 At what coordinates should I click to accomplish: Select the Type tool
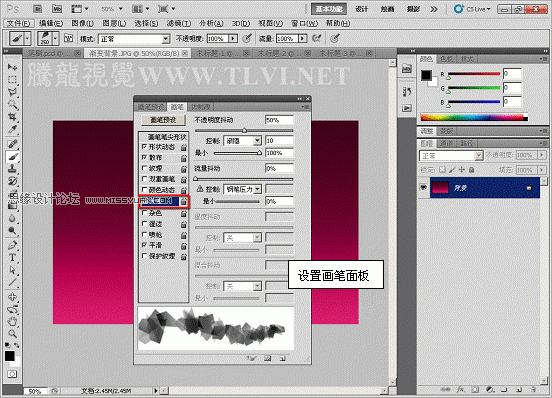(x=12, y=258)
